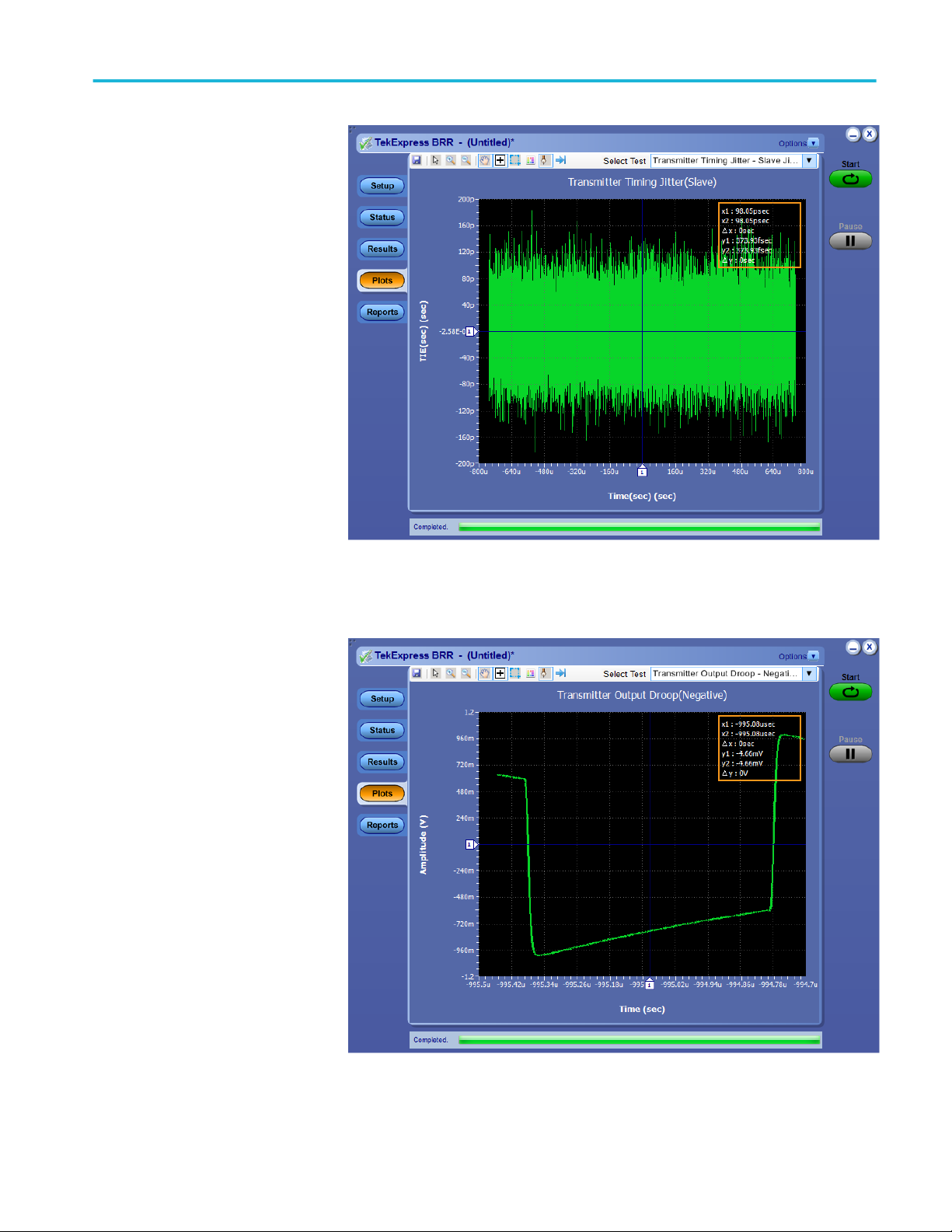The image size is (952, 1232).
Task: Click the Completed progress bar in Timing Jitter window
Action: (639, 527)
